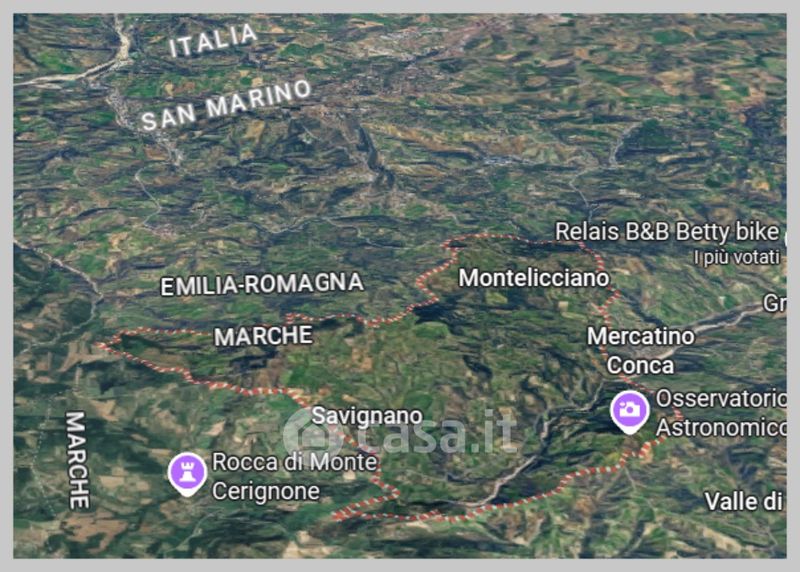Open the Relais B&B Betty bike label
Screen dimensions: 800x572
pos(667,232)
